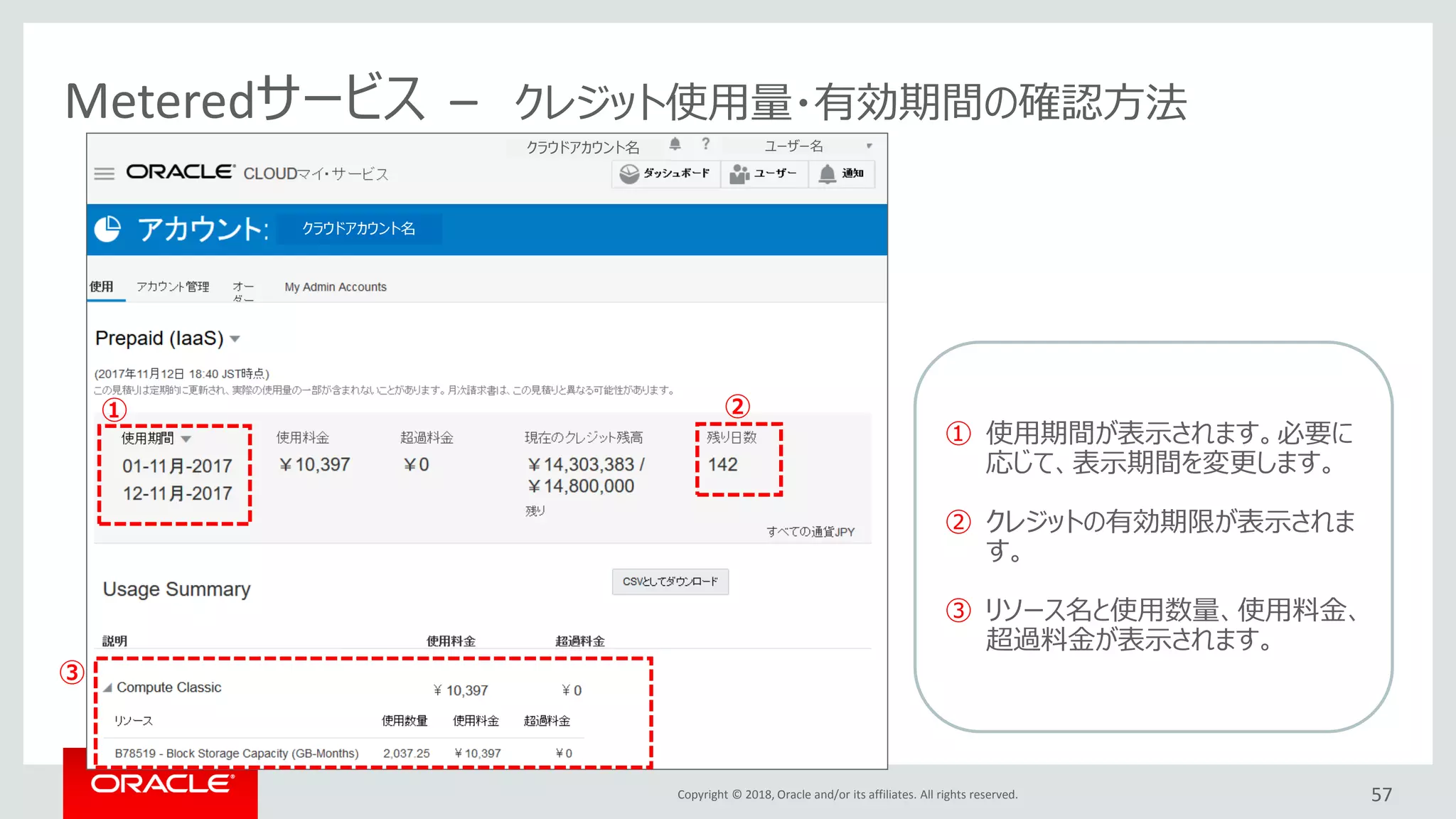Click the ユーザー名 text at top

(x=793, y=146)
